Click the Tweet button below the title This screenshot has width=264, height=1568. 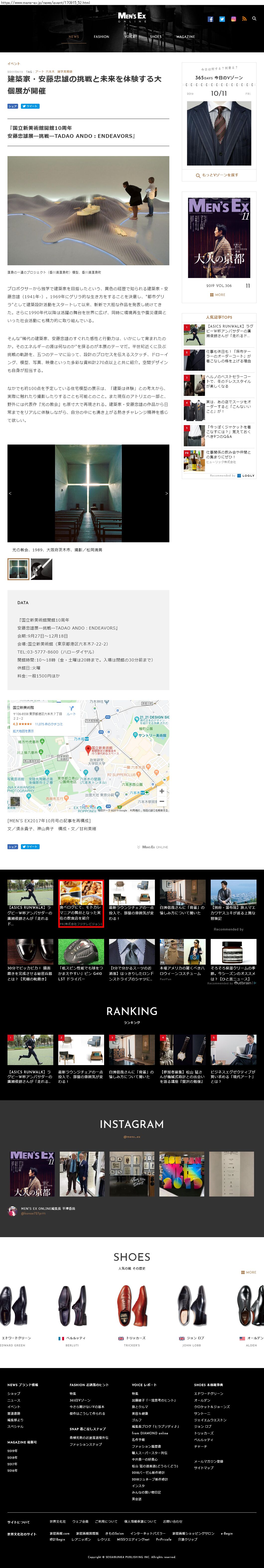(30, 106)
